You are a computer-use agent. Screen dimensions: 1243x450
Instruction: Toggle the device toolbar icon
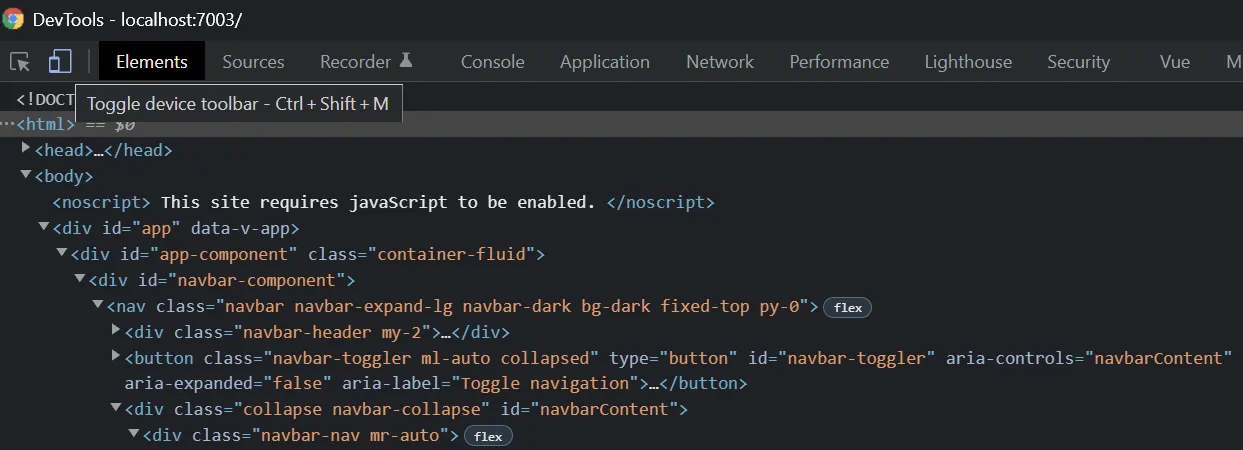[60, 62]
